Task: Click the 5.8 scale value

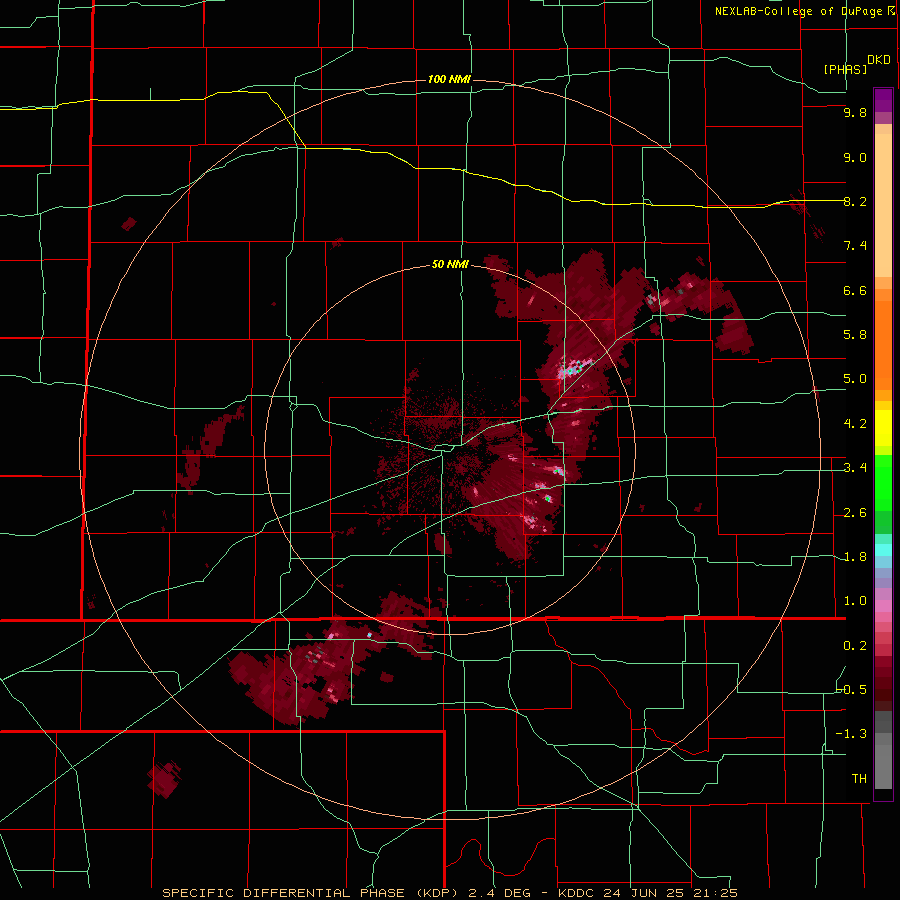Action: tap(855, 335)
